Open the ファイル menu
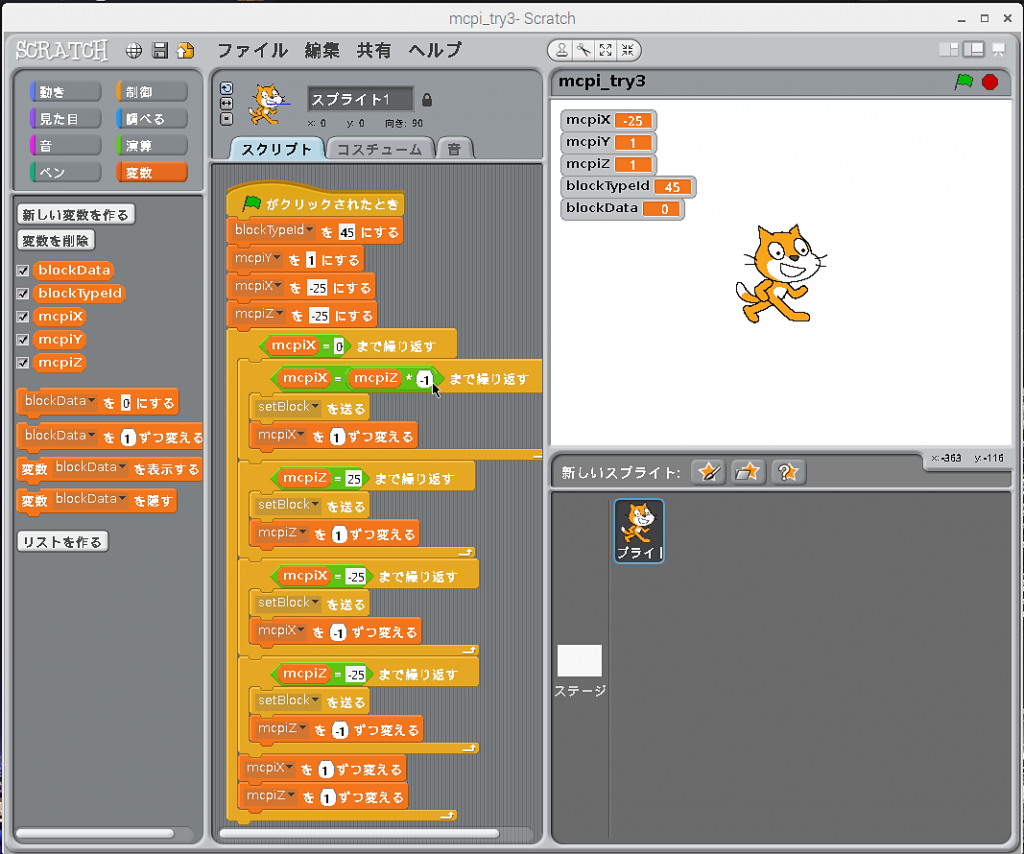1024x854 pixels. pos(252,50)
